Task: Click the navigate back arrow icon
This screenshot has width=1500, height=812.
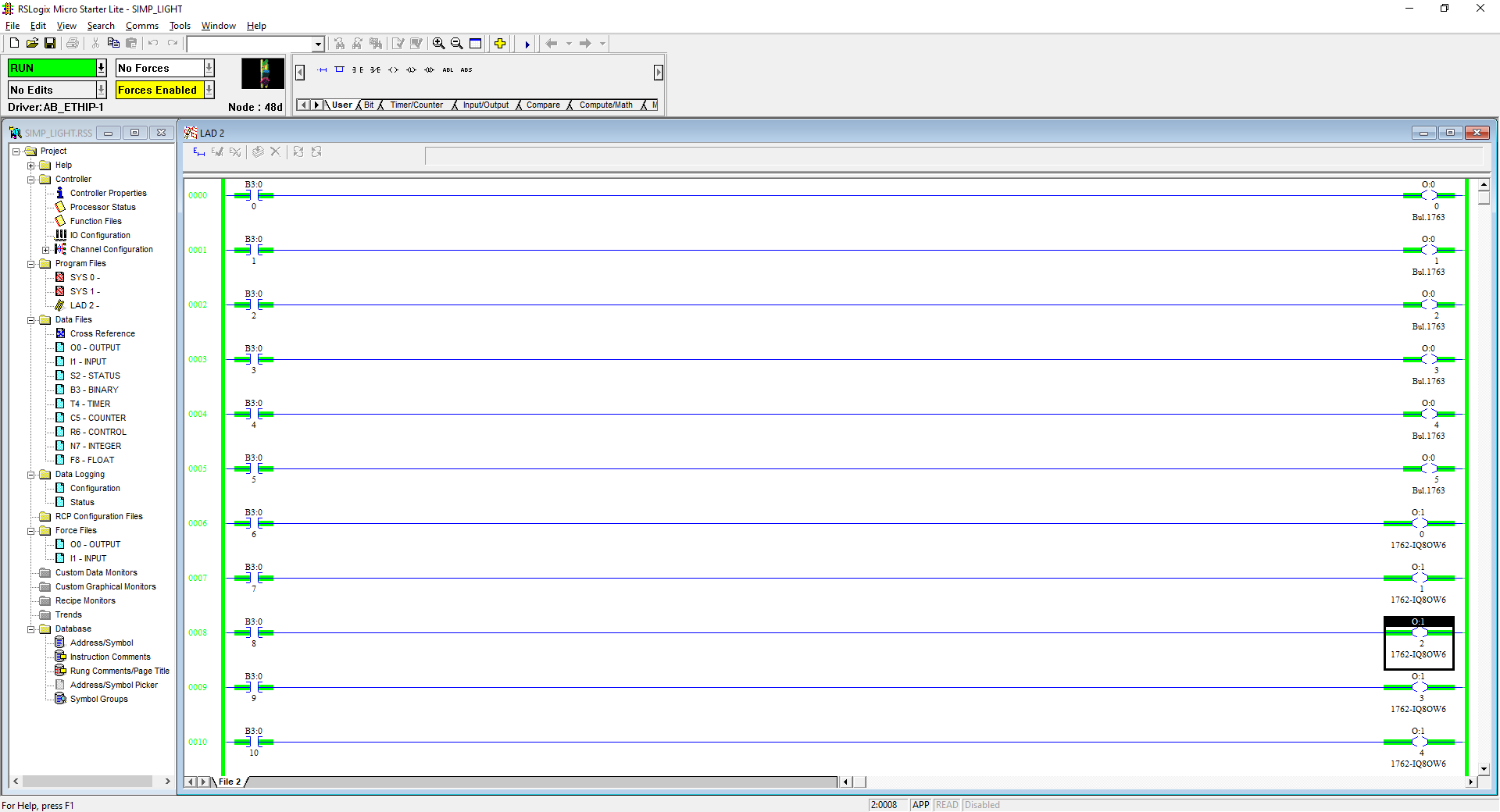Action: point(552,44)
